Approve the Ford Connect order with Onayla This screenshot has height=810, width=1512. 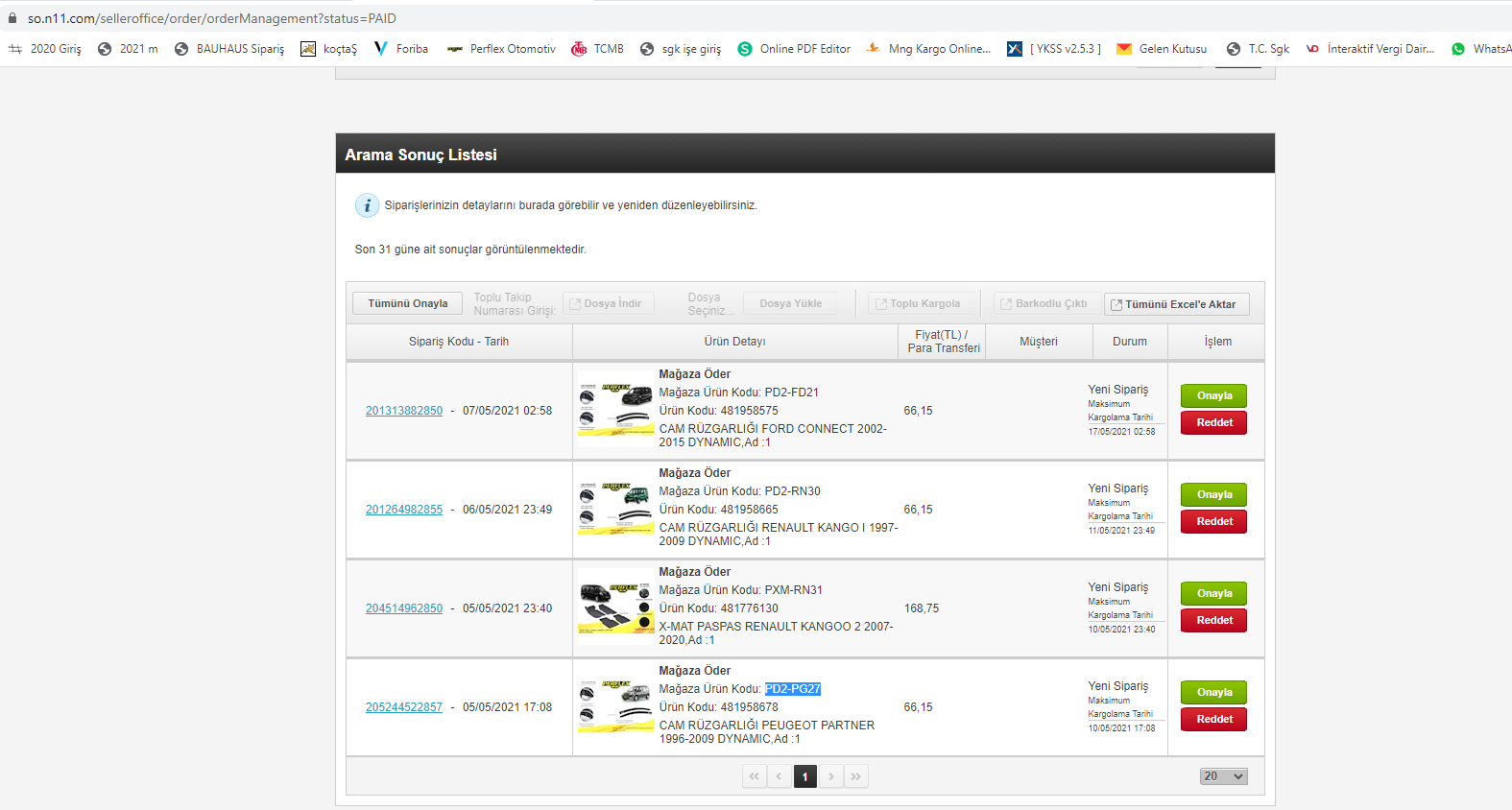[x=1213, y=395]
